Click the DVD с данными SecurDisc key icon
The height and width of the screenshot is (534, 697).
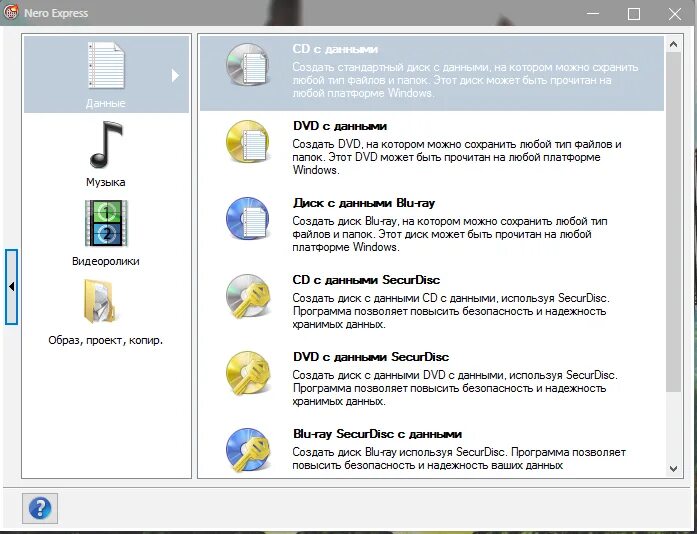pyautogui.click(x=248, y=373)
